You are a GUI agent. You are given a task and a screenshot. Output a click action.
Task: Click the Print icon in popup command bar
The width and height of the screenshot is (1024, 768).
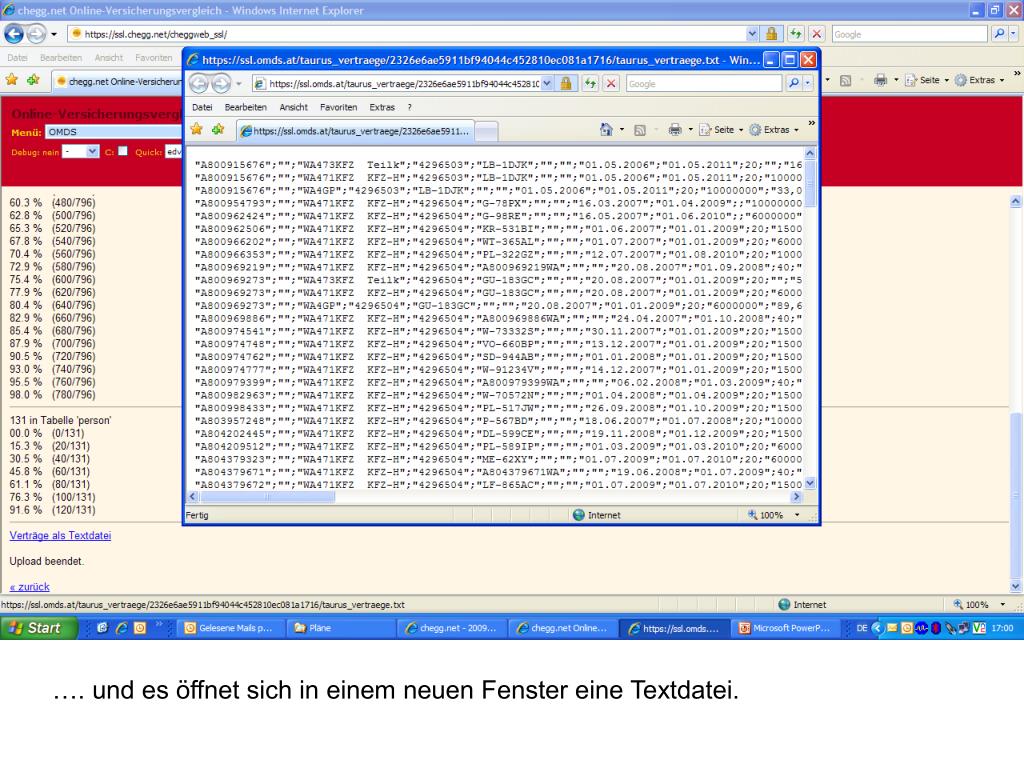click(675, 130)
